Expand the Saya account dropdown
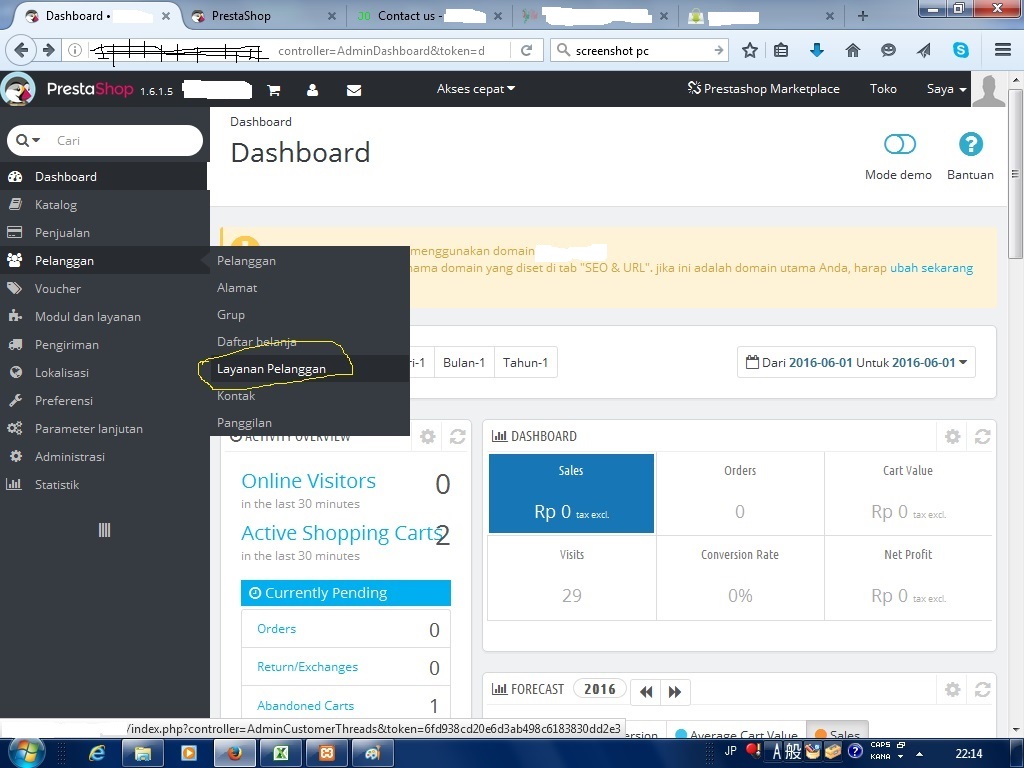This screenshot has width=1024, height=768. (x=946, y=89)
